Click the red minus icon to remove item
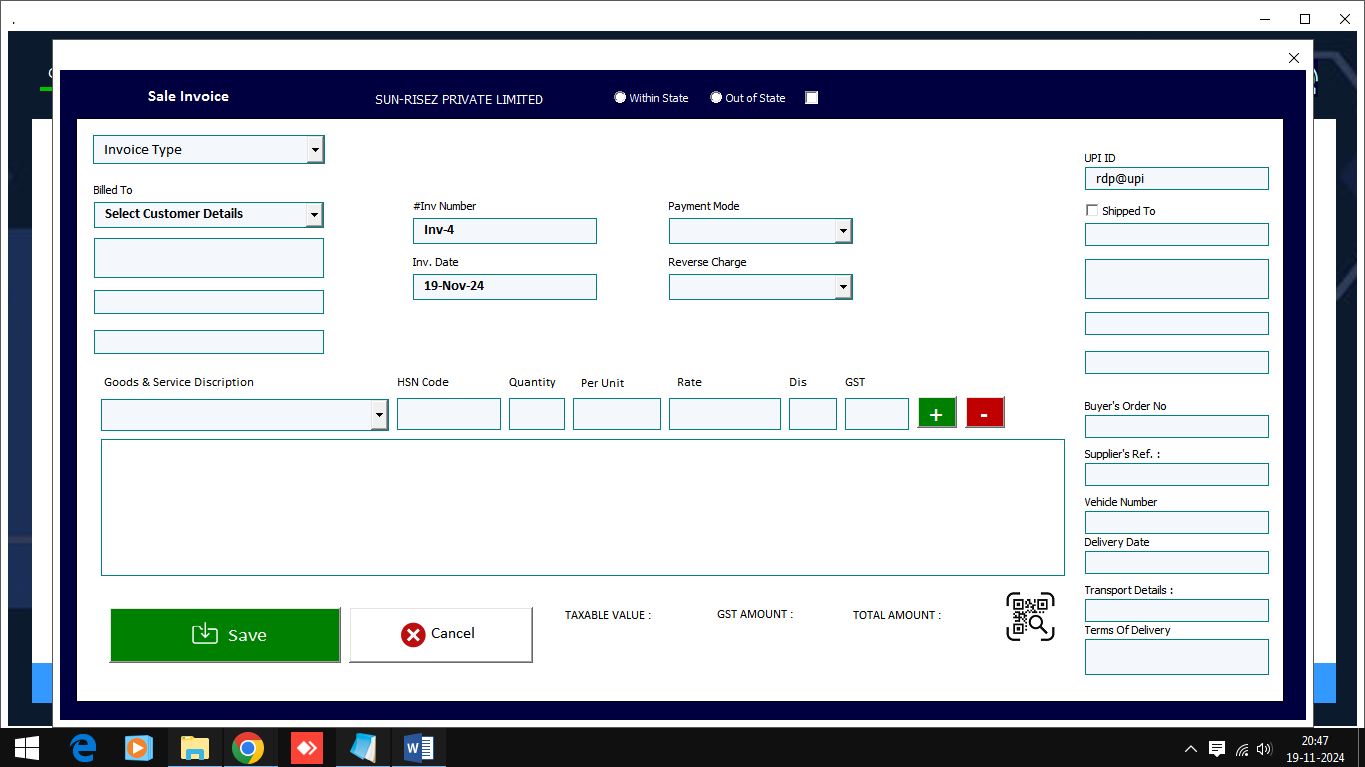Image resolution: width=1365 pixels, height=767 pixels. 984,412
